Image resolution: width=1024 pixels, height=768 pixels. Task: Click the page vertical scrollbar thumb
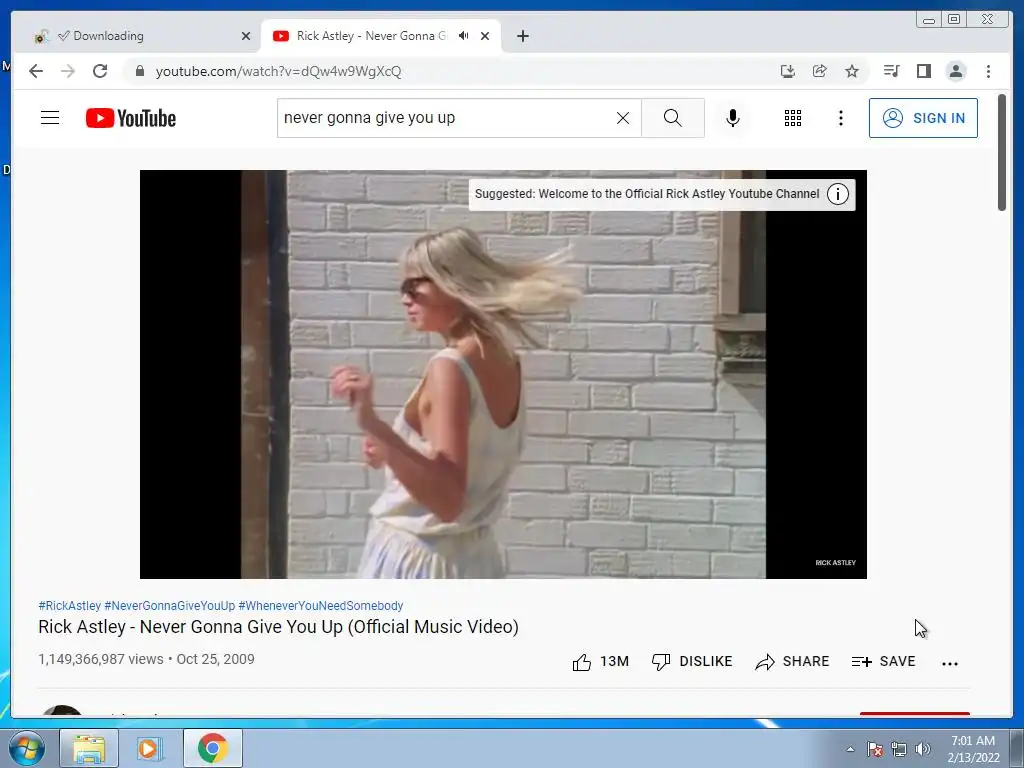tap(1002, 152)
